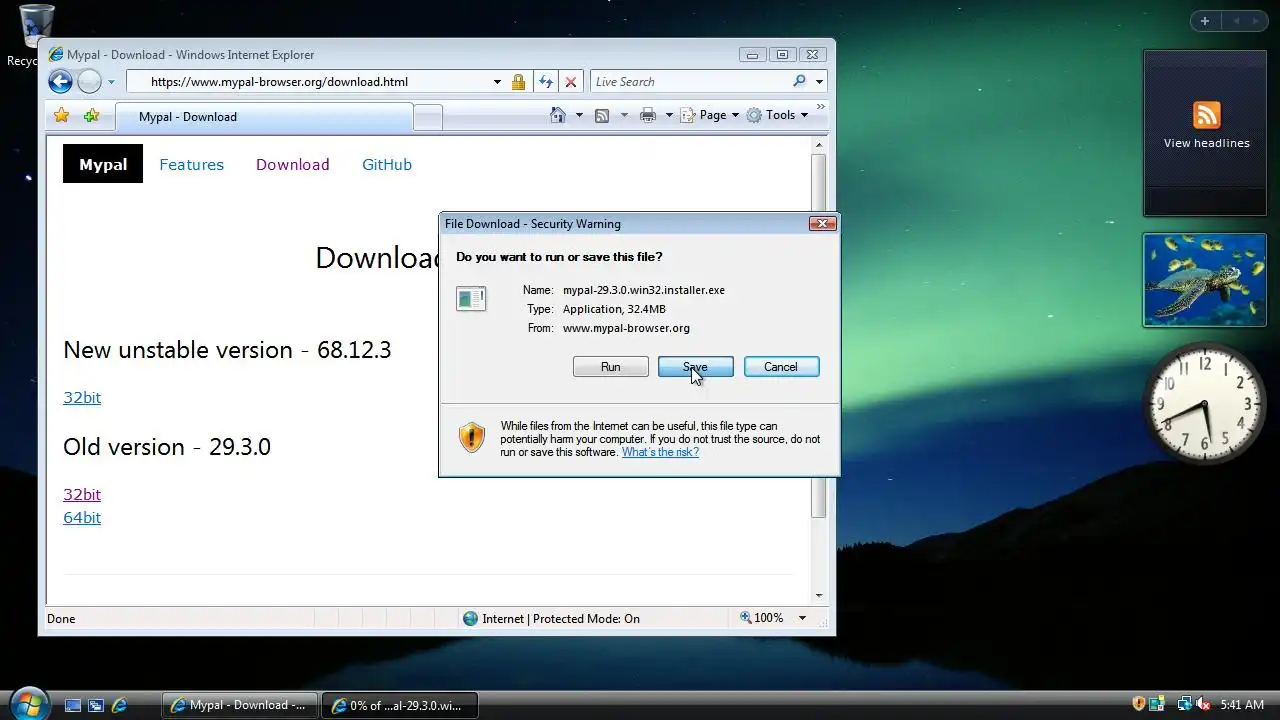
Task: Click the 5:41 AM taskbar clock
Action: pos(1242,705)
